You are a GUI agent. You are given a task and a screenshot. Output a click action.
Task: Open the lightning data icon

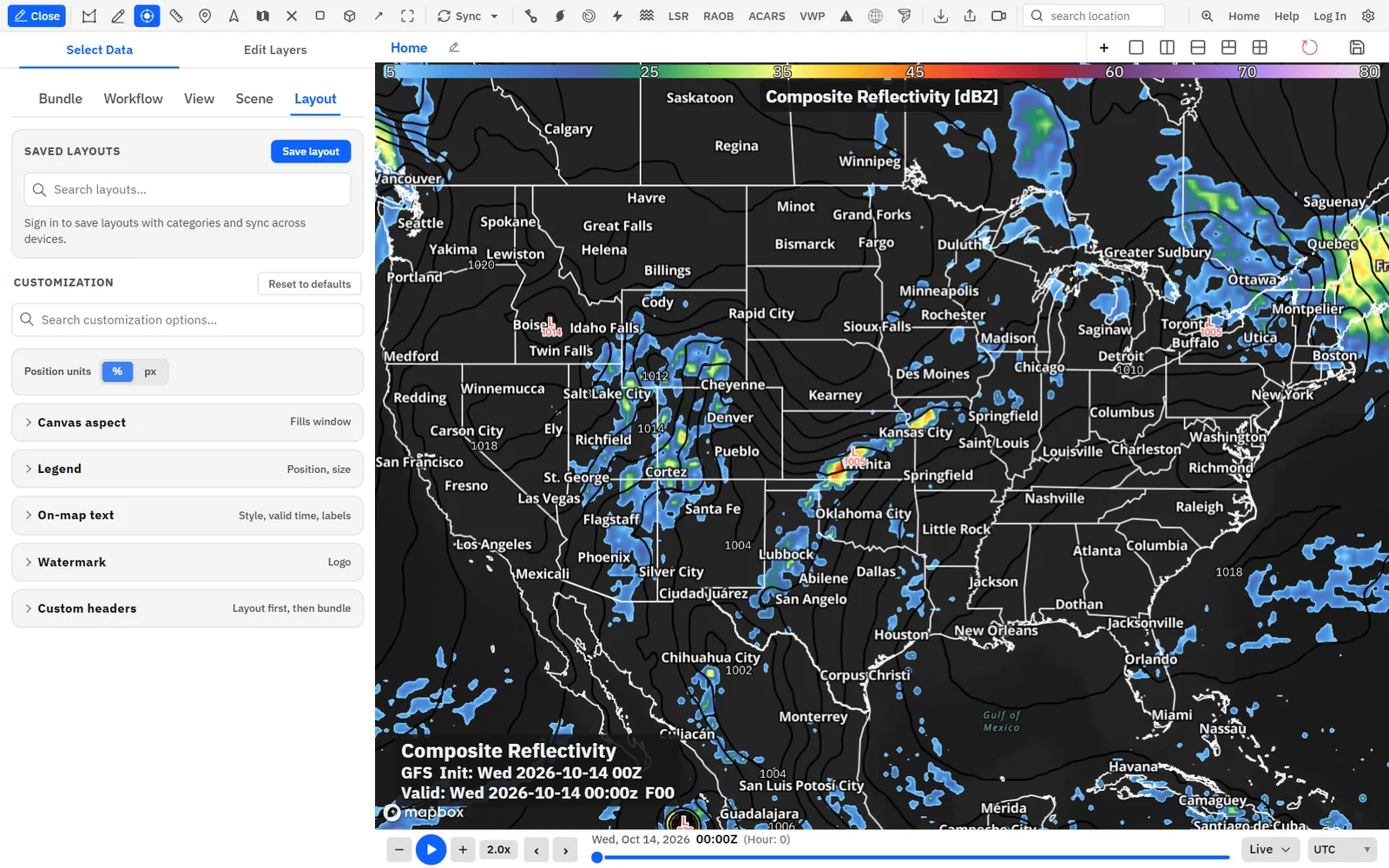tap(617, 16)
